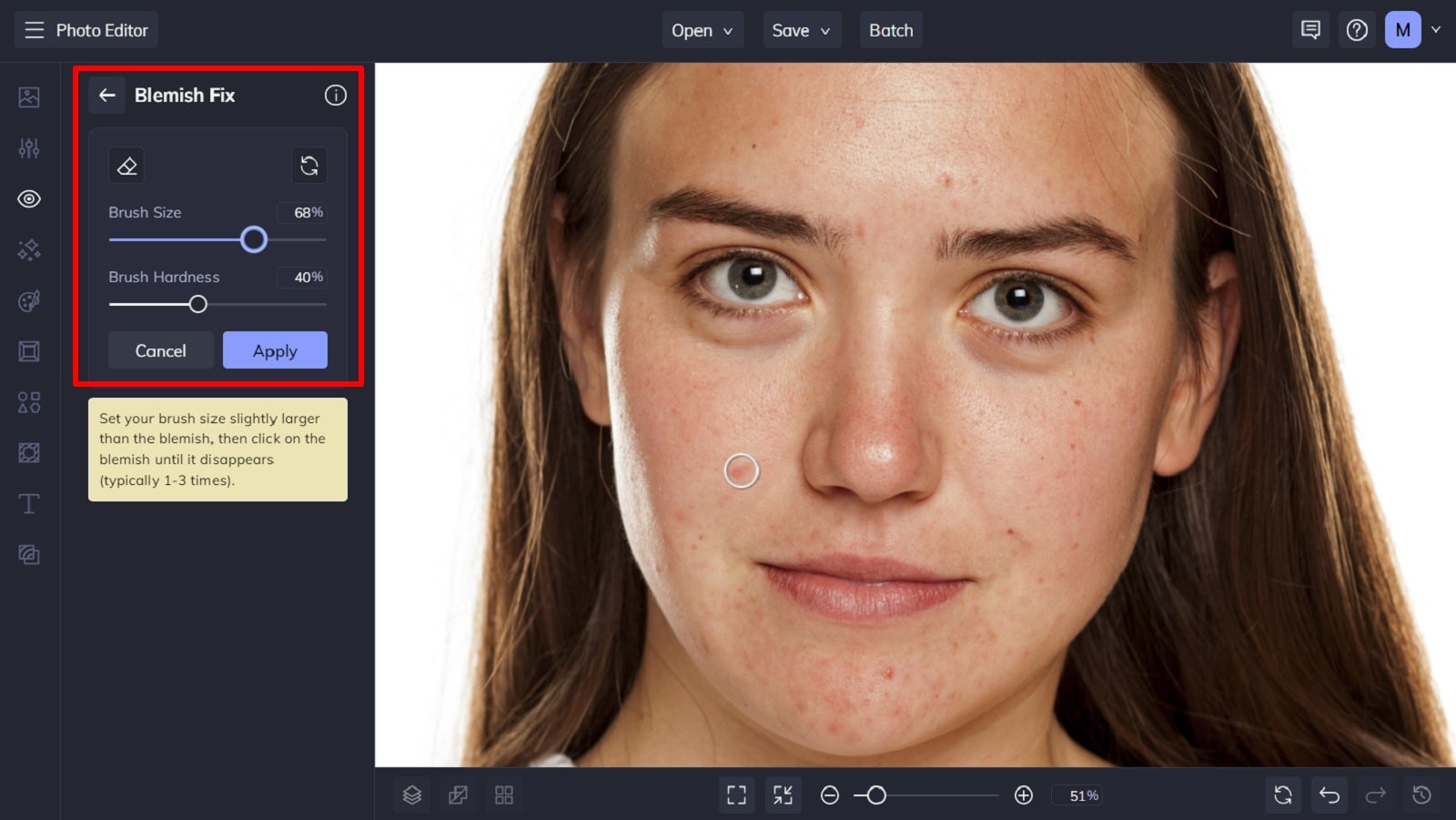Open the Text tool in the sidebar
Viewport: 1456px width, 820px height.
28,503
